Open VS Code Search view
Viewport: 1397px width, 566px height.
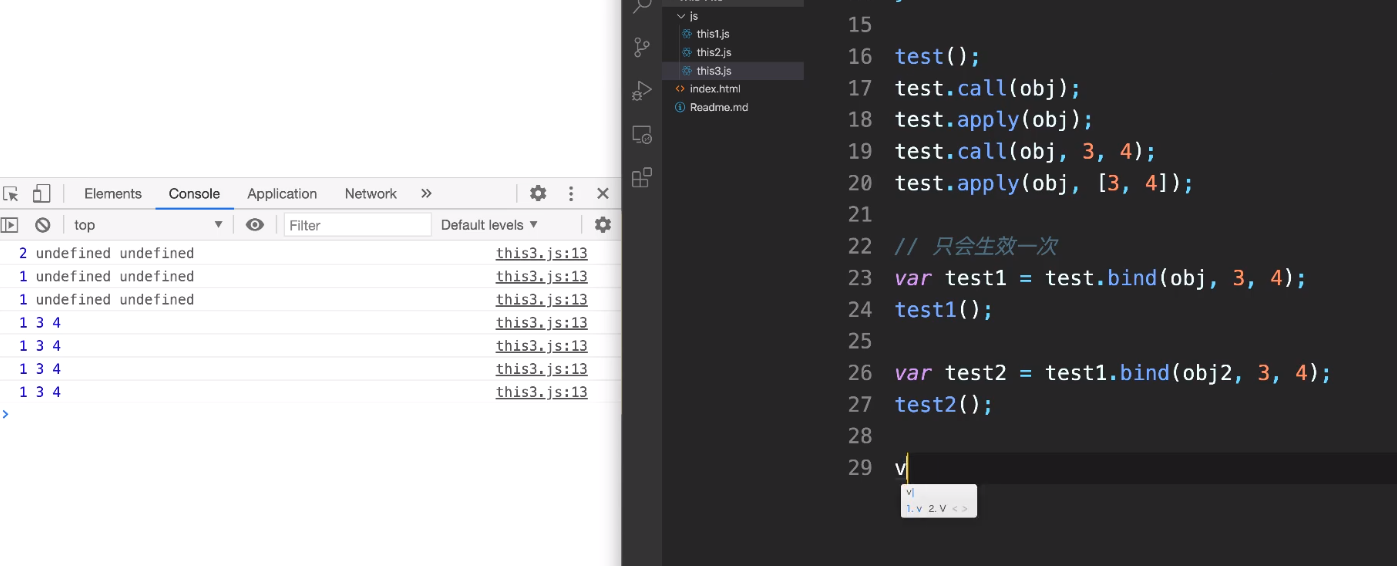click(x=642, y=7)
